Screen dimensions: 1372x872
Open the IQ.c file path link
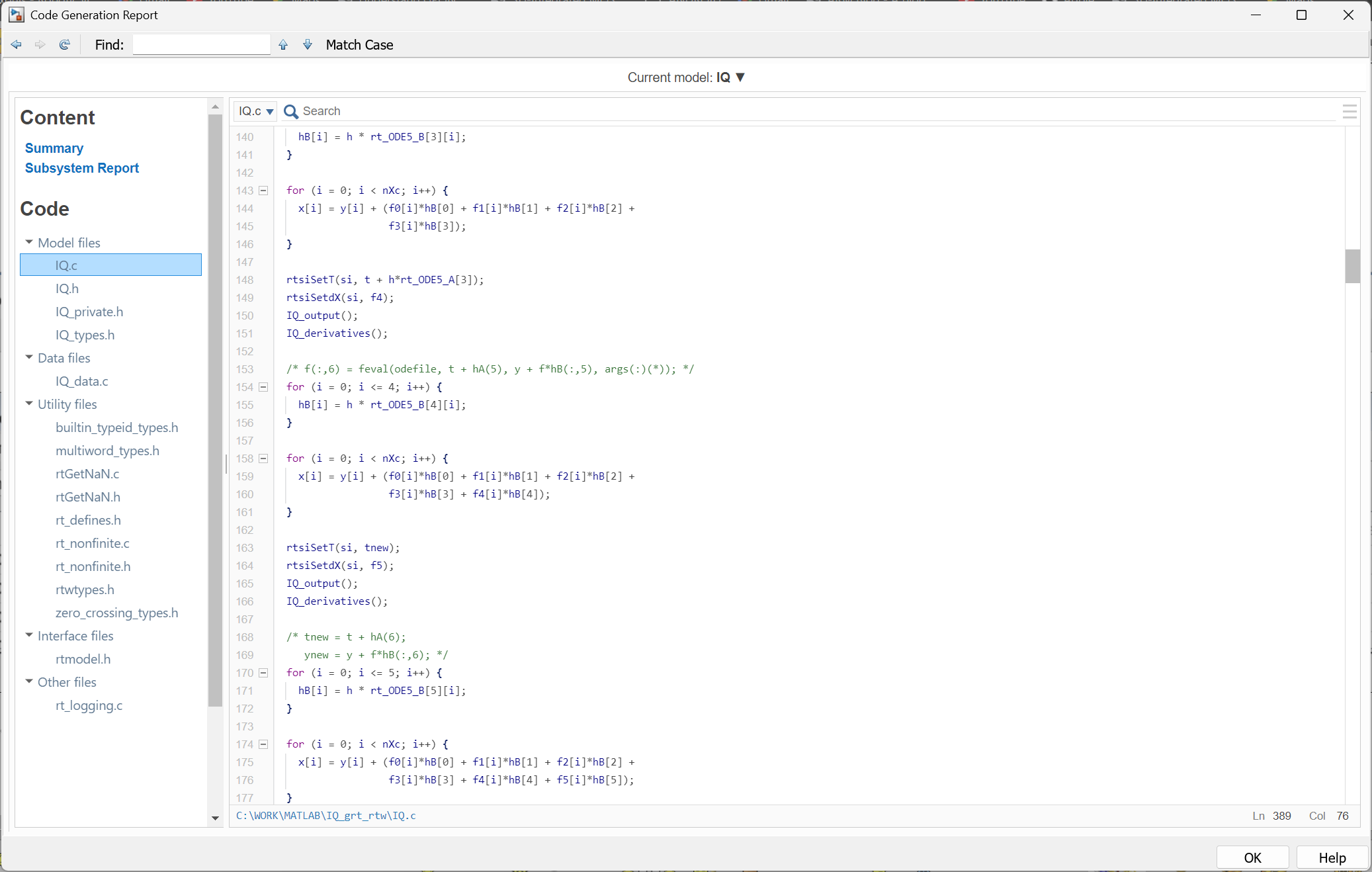(326, 816)
